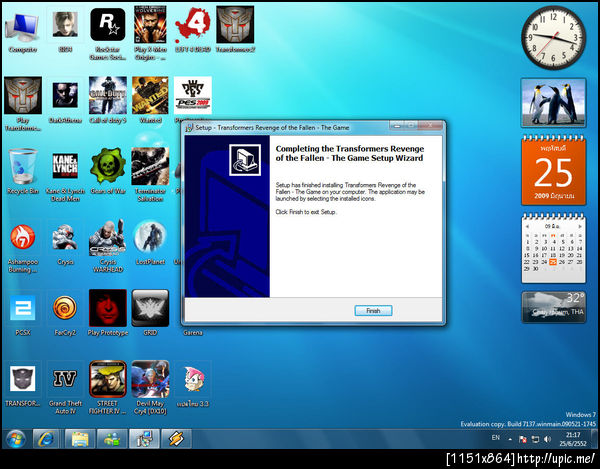The width and height of the screenshot is (600, 469).
Task: Click the analog clock gadget
Action: coord(553,37)
